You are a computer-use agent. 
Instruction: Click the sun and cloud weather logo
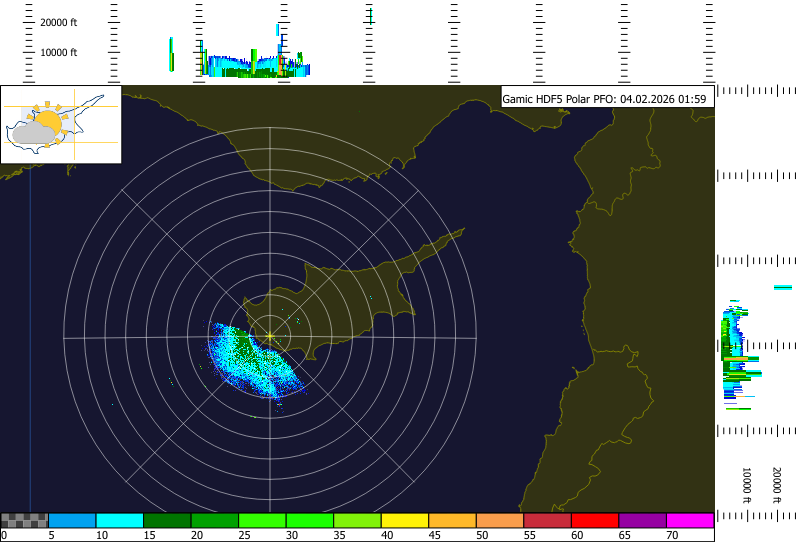(x=60, y=124)
